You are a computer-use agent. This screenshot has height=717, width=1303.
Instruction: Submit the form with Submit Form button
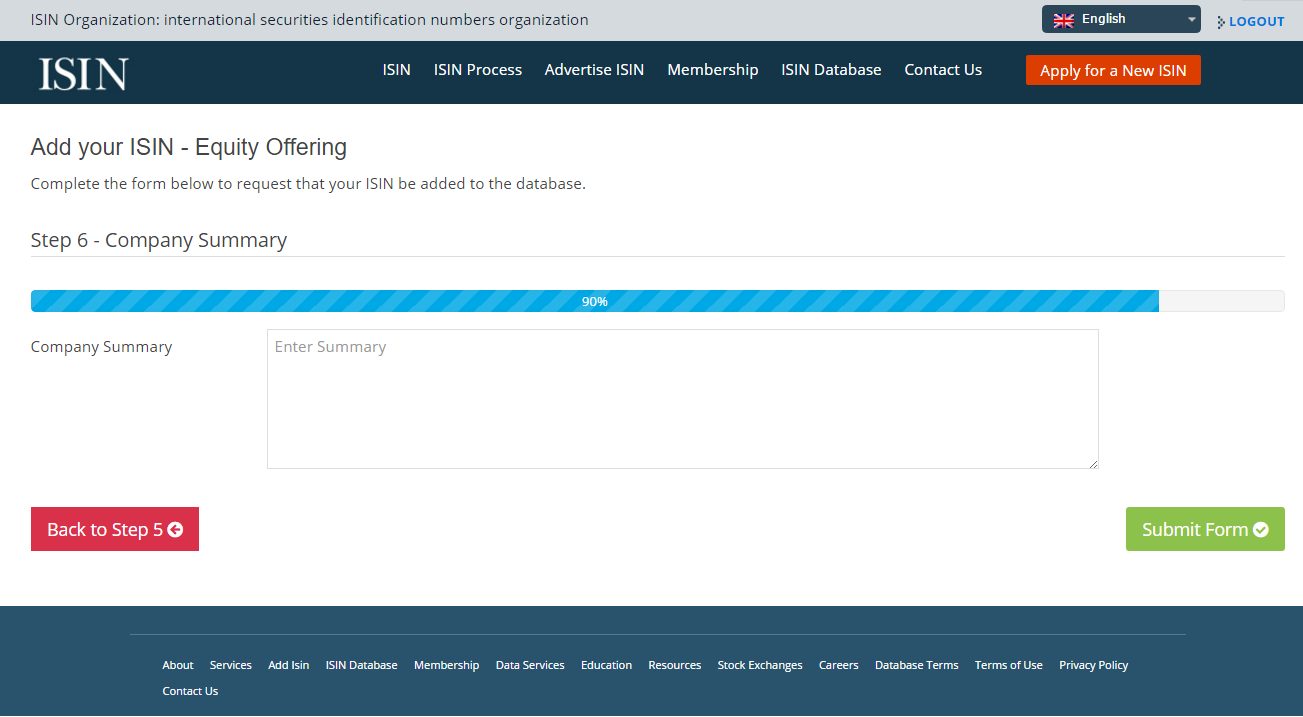click(x=1204, y=529)
